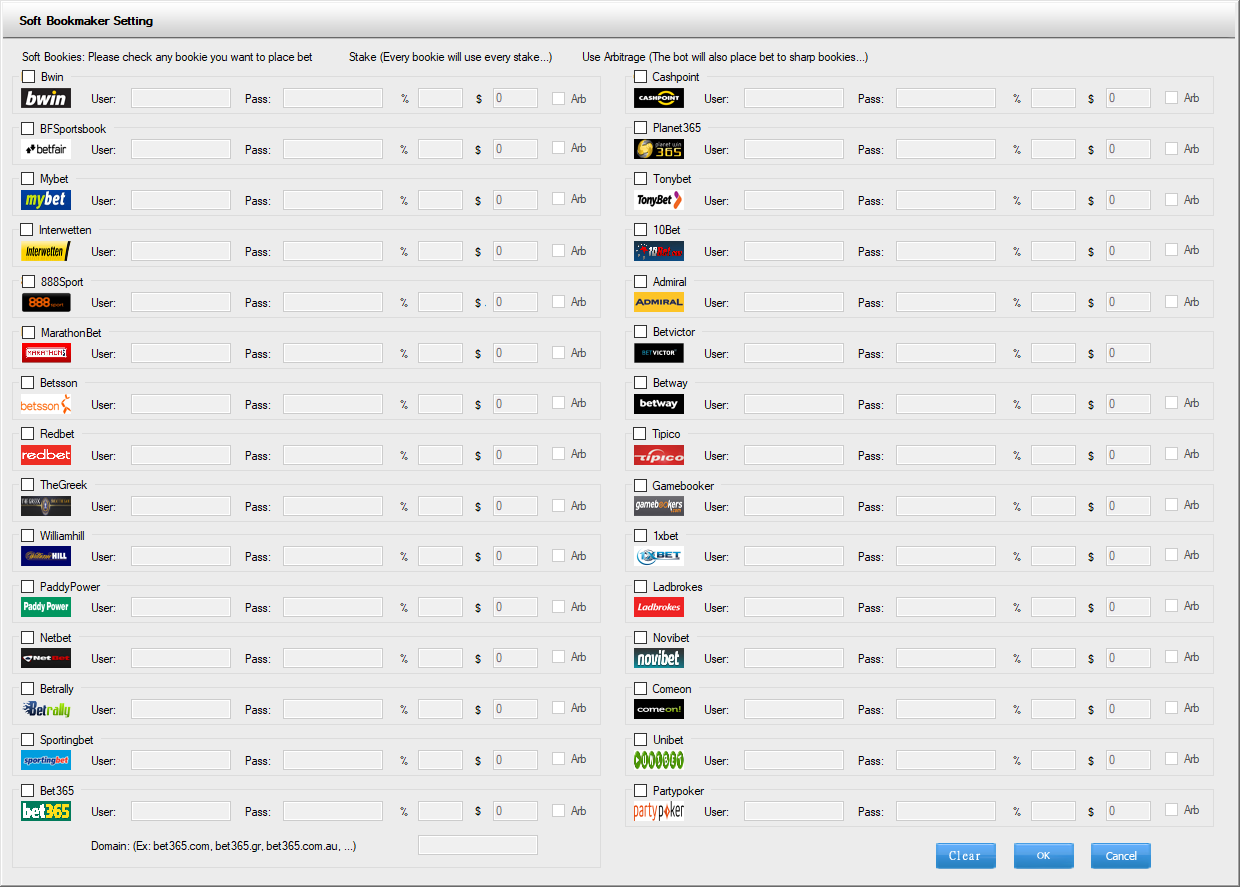The width and height of the screenshot is (1240, 887).
Task: Click the Clear button
Action: [x=965, y=856]
